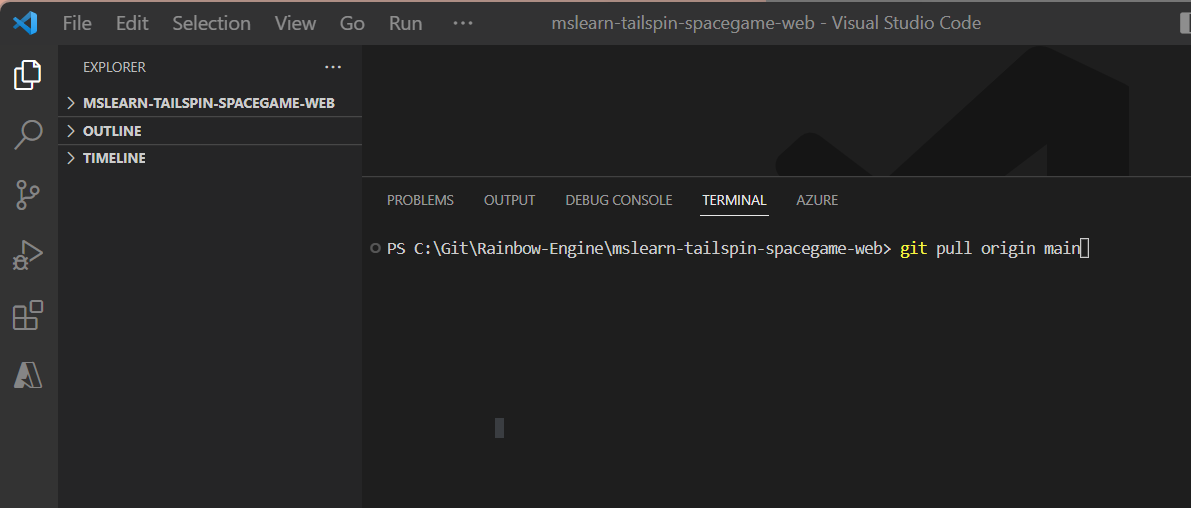The height and width of the screenshot is (508, 1191).
Task: Expand the OUTLINE section
Action: click(210, 131)
